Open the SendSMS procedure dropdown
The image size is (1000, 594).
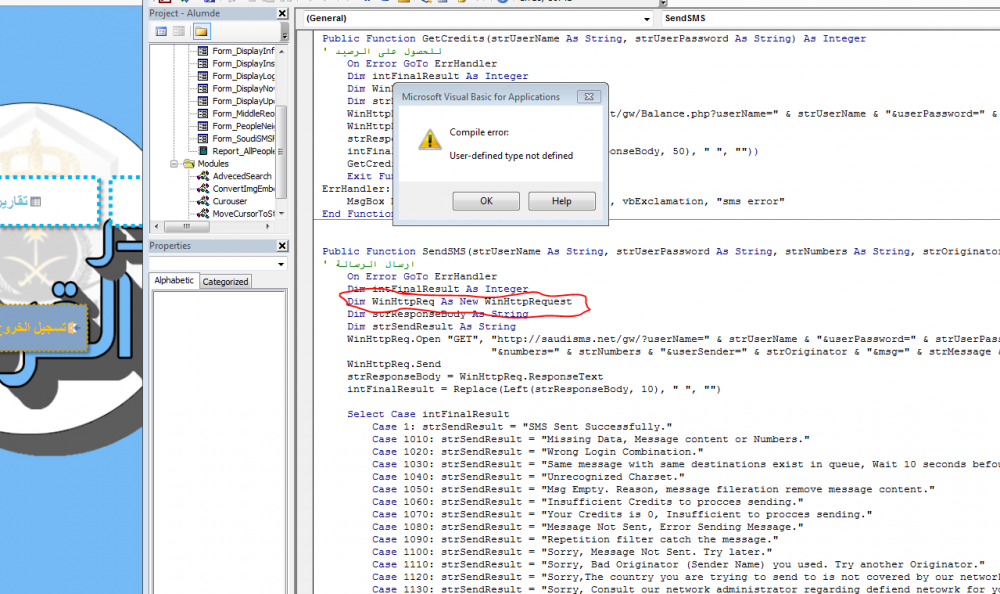[828, 18]
